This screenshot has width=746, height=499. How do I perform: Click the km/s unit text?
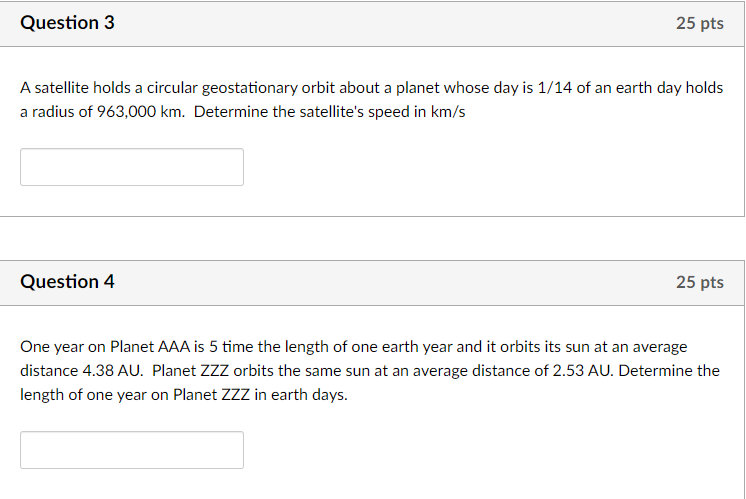[x=446, y=112]
